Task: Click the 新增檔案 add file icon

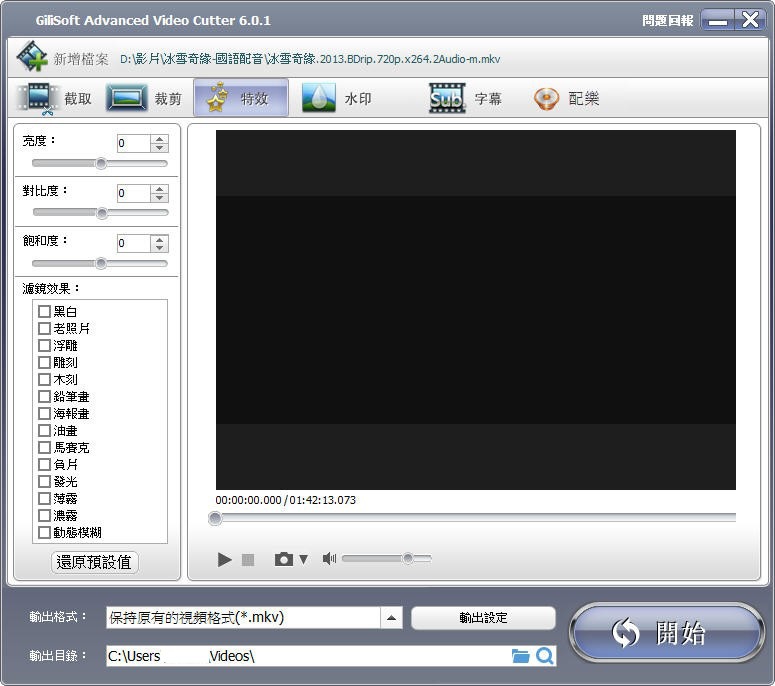Action: [32, 57]
